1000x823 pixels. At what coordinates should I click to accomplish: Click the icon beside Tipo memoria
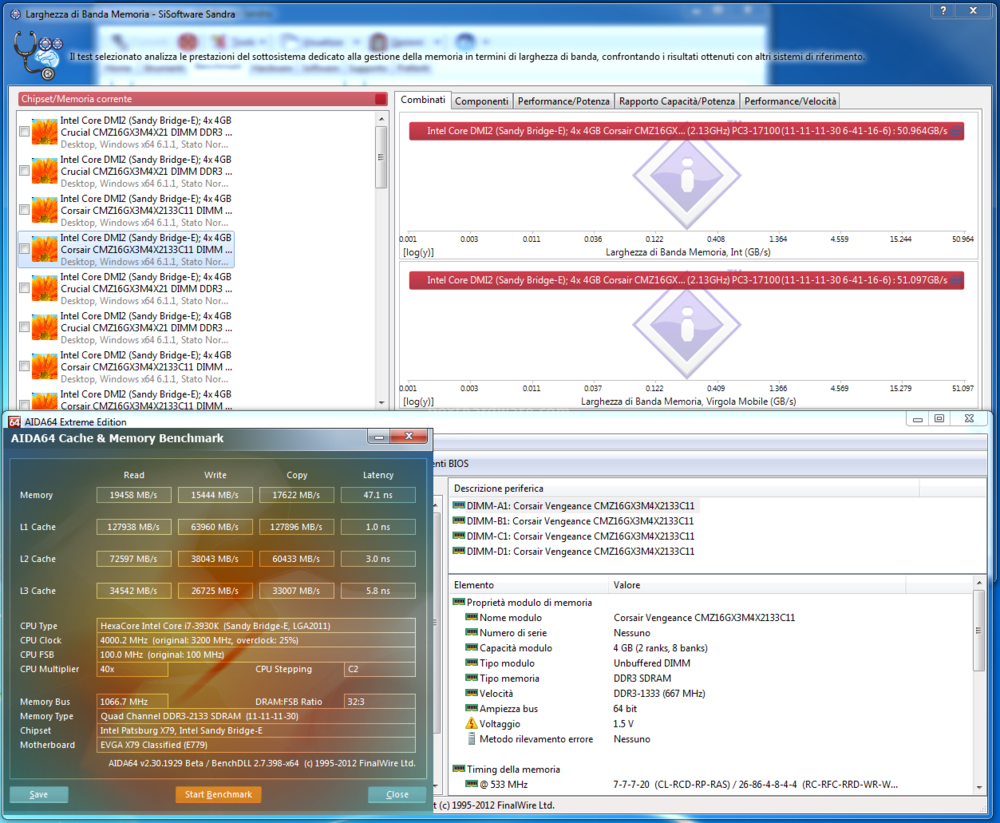coord(471,678)
